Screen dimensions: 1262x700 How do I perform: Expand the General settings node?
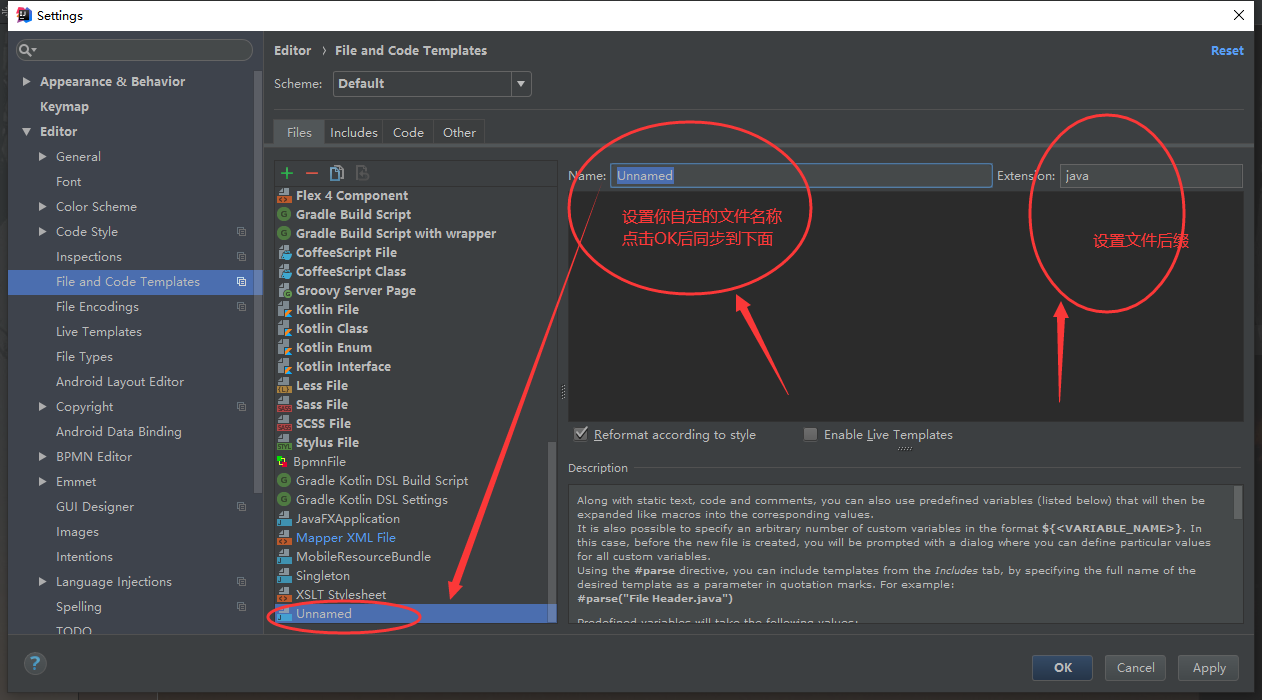coord(43,157)
